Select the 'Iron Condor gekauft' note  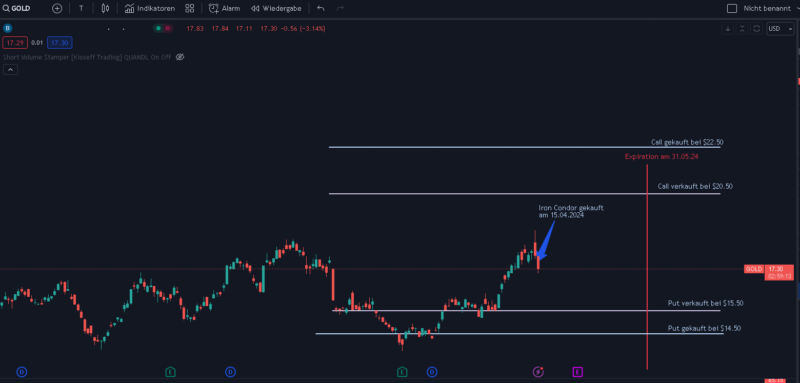point(571,212)
